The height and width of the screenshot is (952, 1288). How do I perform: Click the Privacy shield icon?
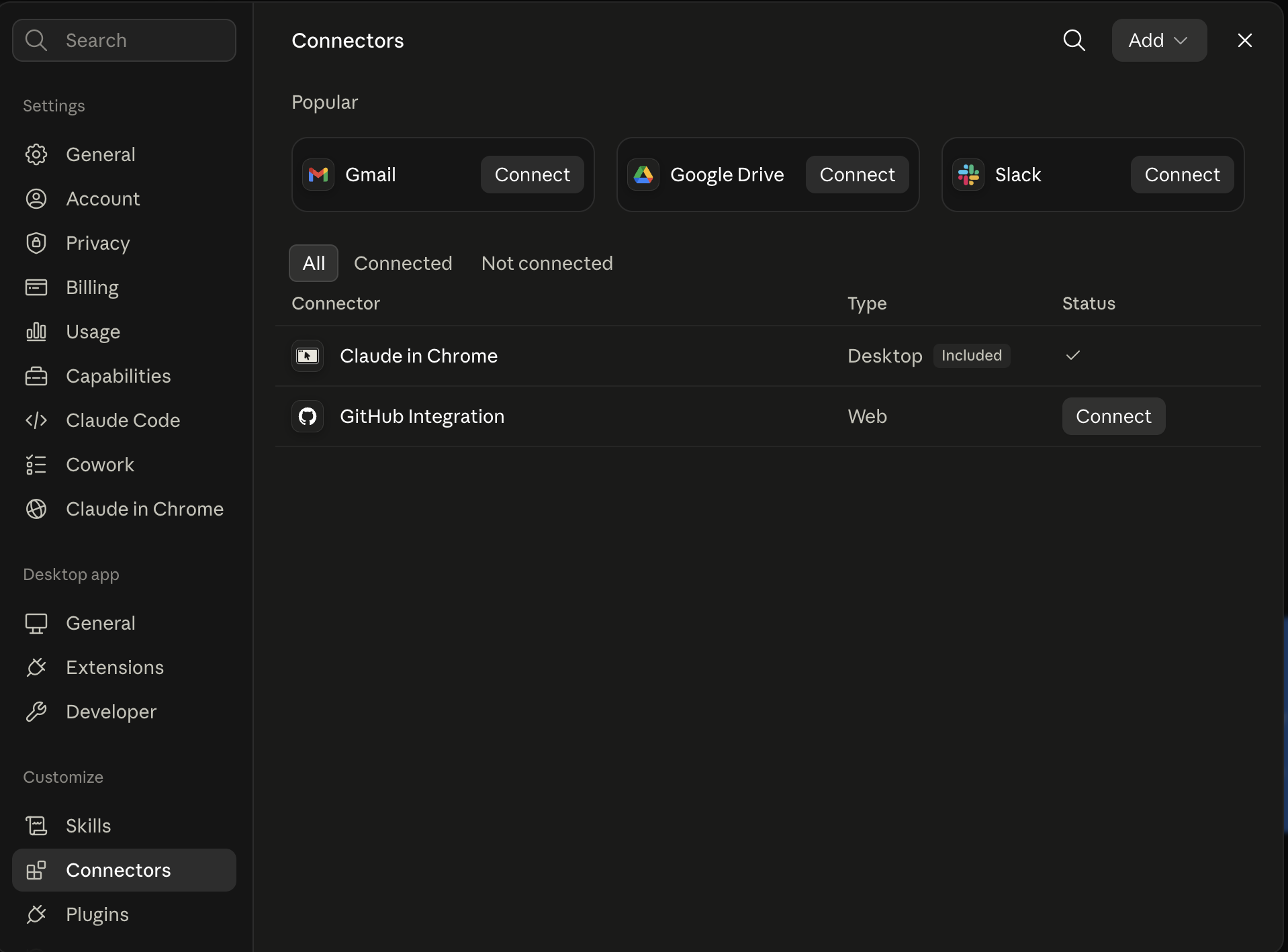click(36, 243)
